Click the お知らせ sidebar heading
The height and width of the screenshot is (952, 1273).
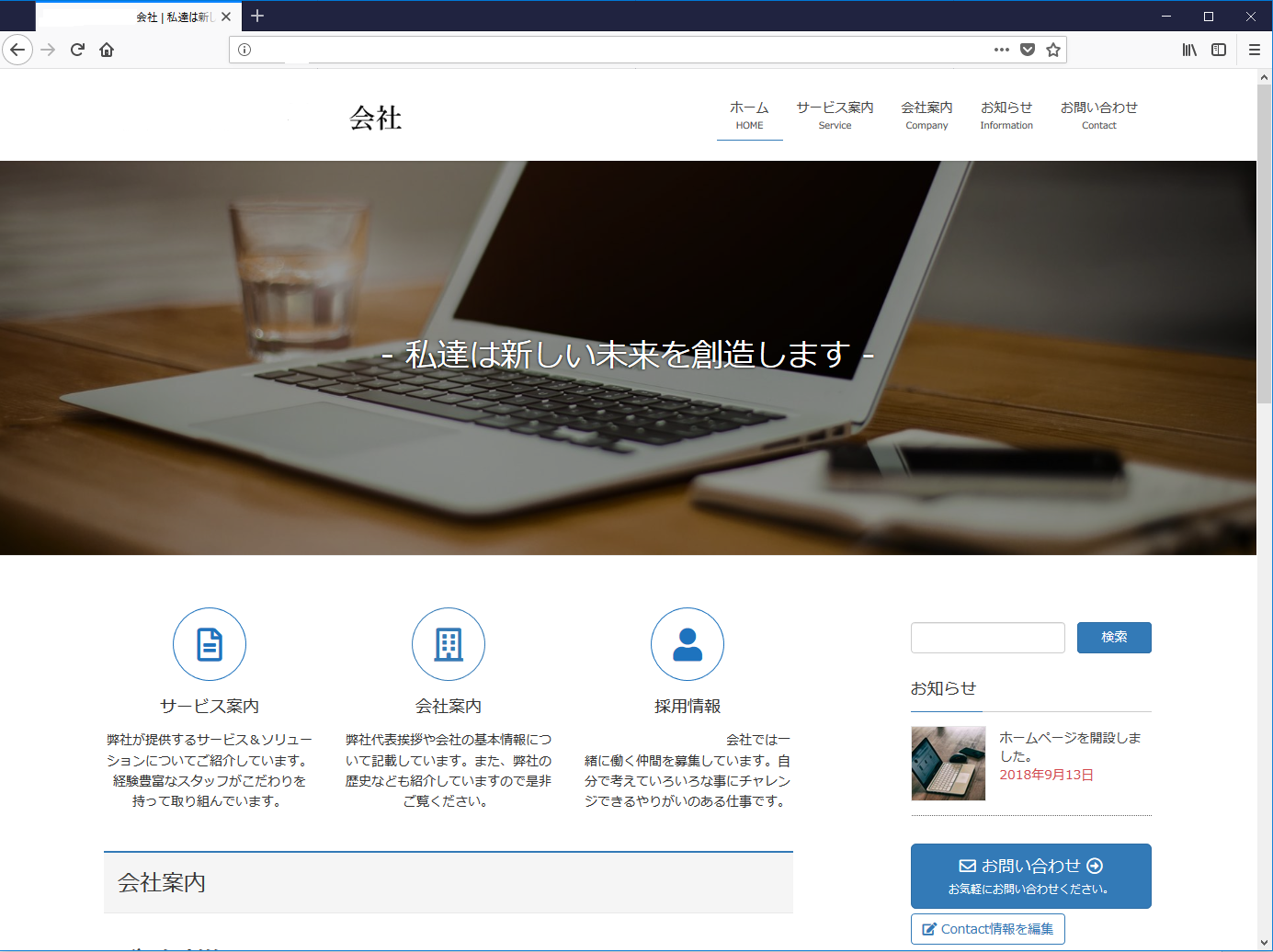coord(943,688)
